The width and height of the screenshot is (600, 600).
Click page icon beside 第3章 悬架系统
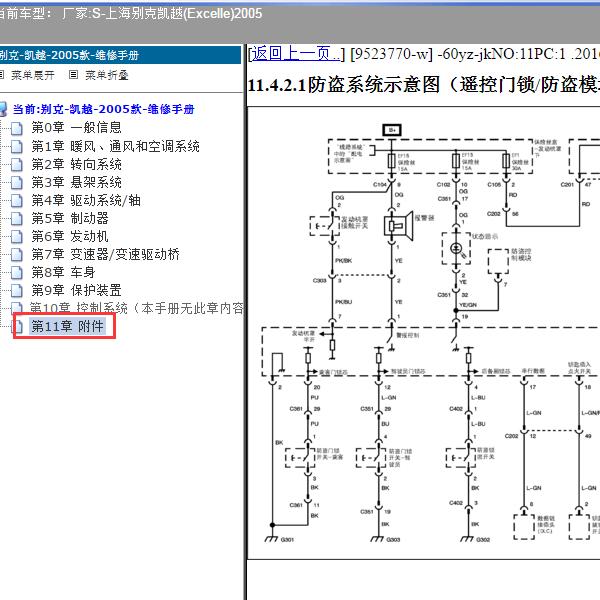(x=16, y=183)
